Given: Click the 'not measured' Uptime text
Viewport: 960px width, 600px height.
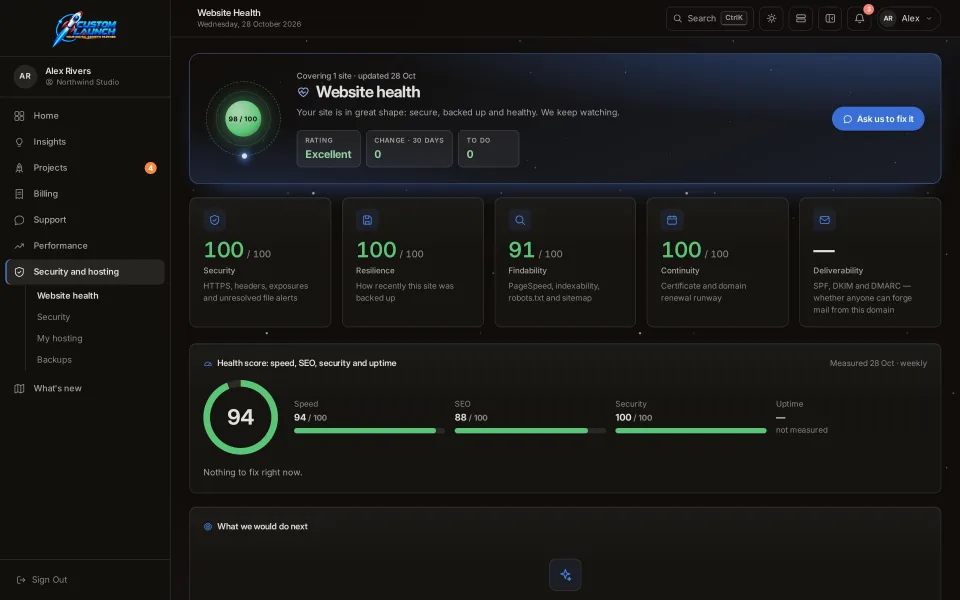Looking at the screenshot, I should point(801,430).
